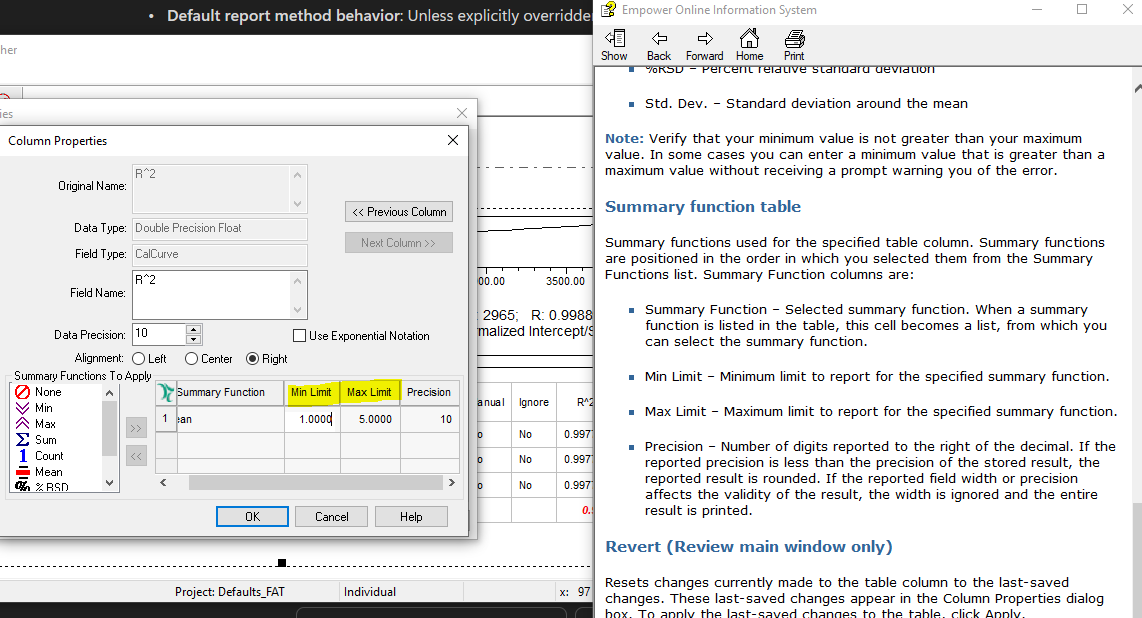Click Revert (Review main window only) heading

(749, 547)
